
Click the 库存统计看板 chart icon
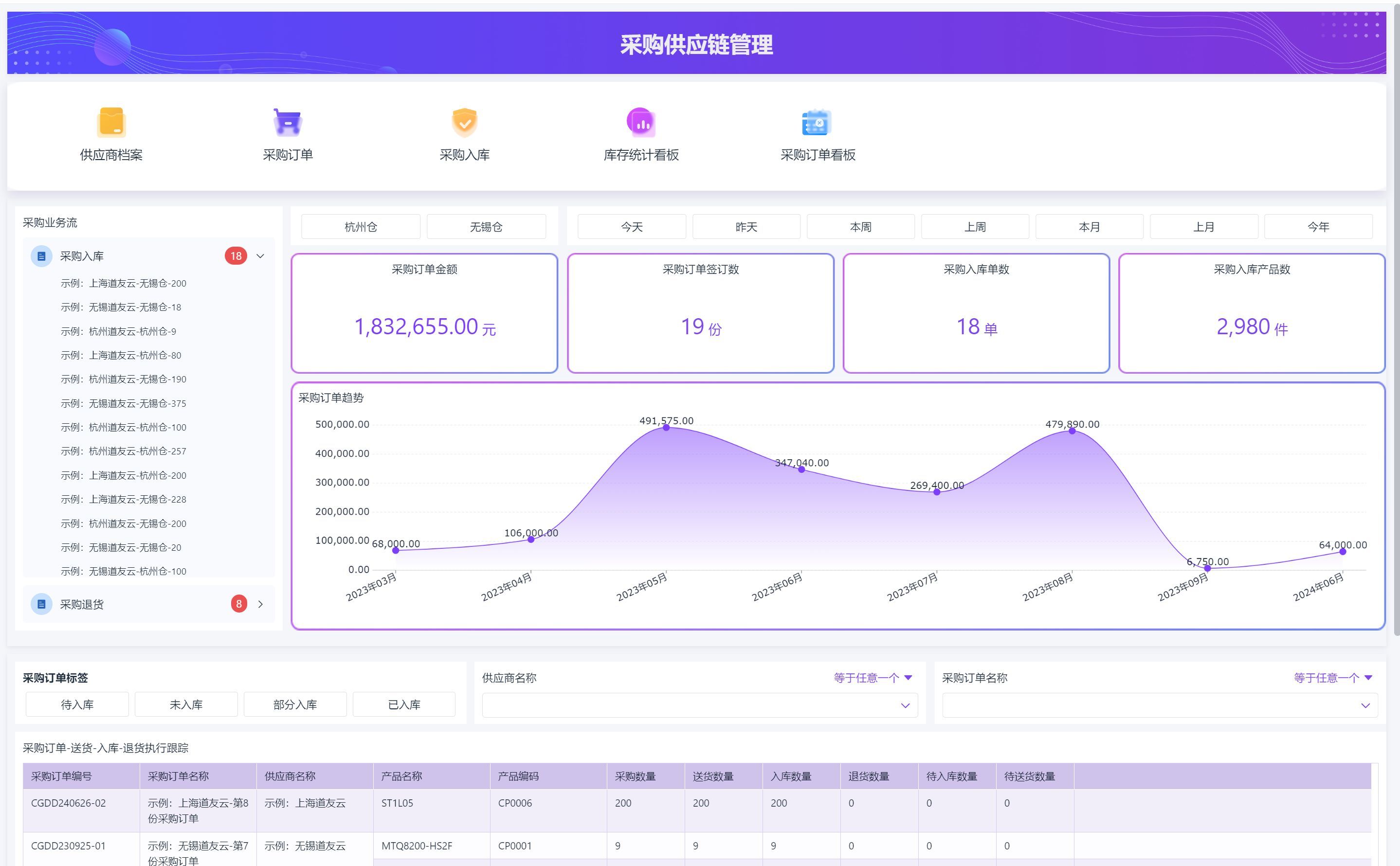pyautogui.click(x=640, y=122)
